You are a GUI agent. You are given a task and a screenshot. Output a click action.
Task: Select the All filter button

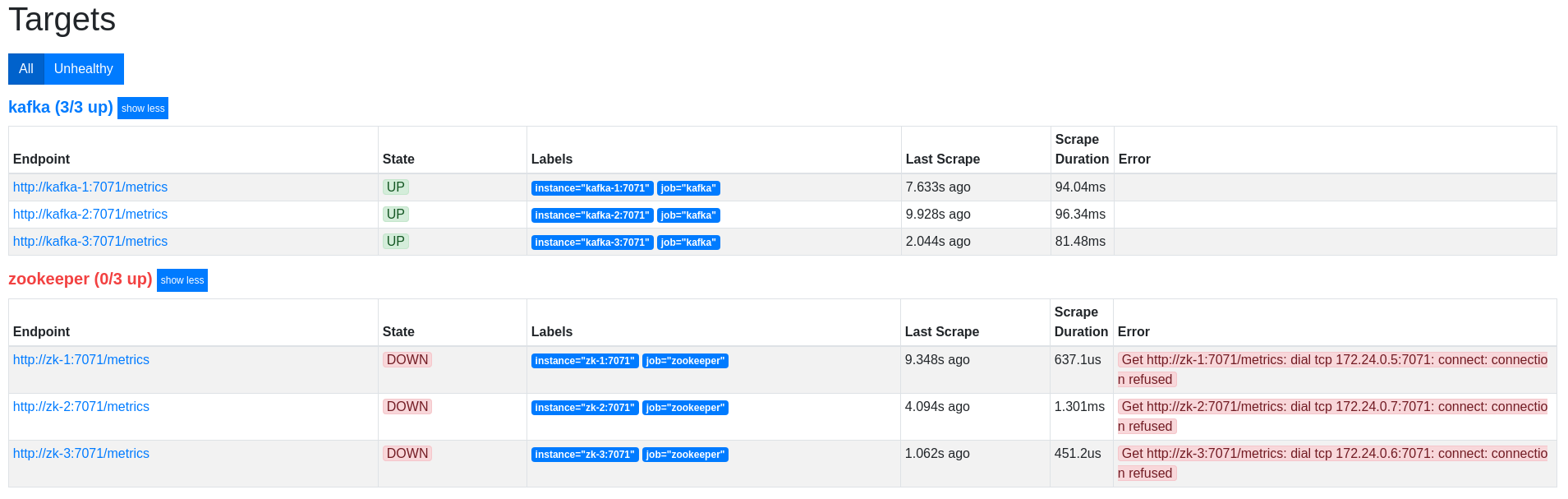[26, 69]
